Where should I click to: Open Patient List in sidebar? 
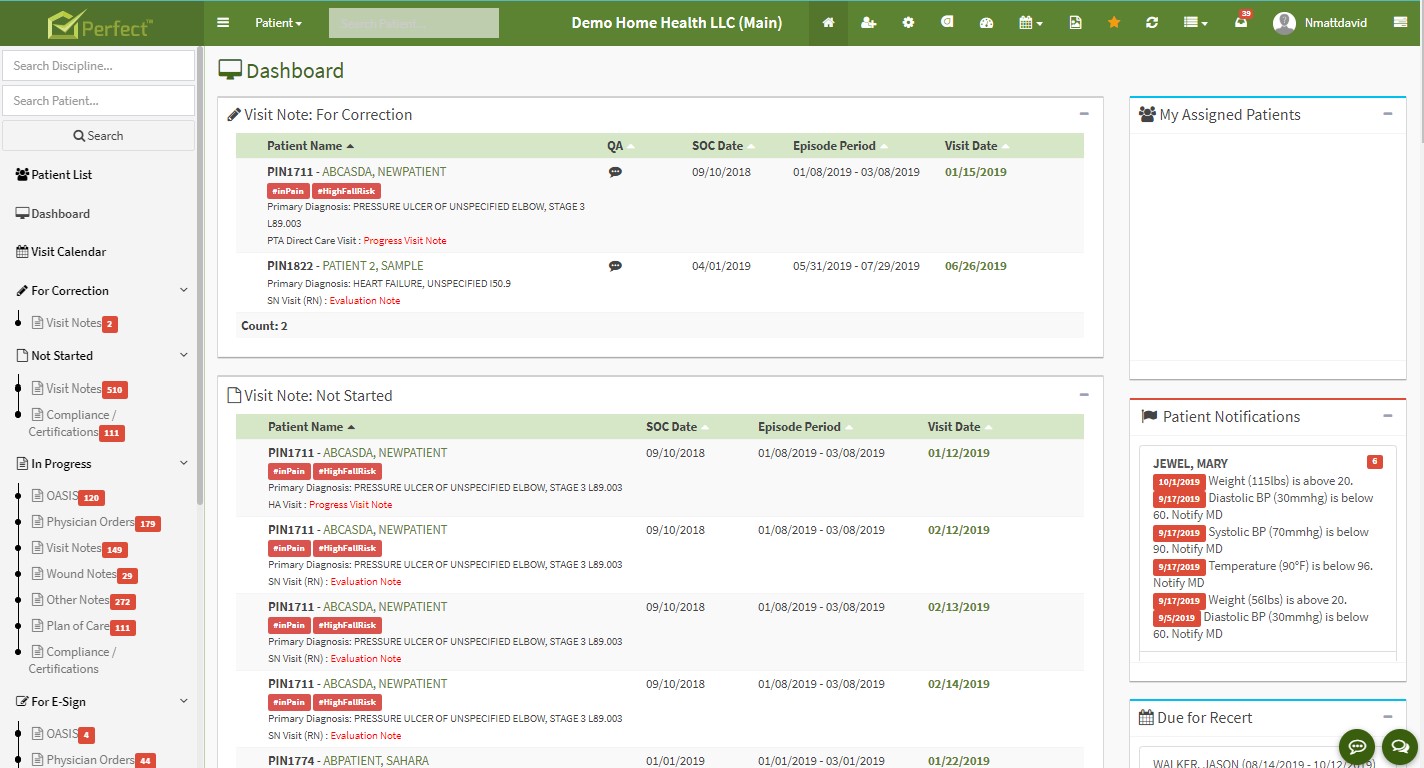click(x=54, y=175)
